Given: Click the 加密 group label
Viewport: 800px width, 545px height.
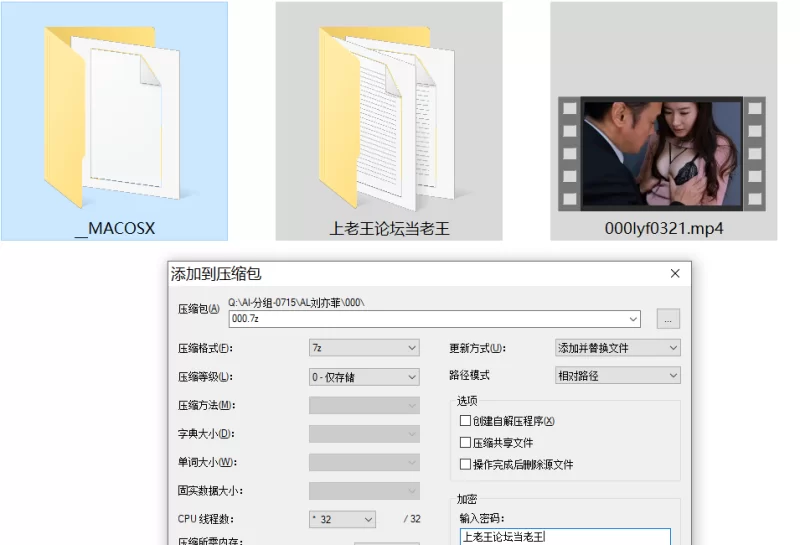Looking at the screenshot, I should tap(467, 499).
